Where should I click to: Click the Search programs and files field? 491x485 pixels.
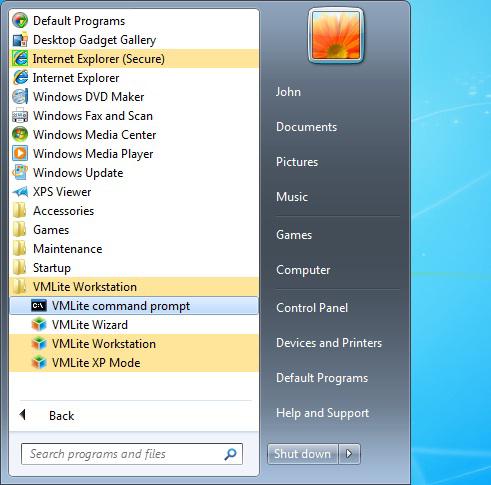click(132, 454)
